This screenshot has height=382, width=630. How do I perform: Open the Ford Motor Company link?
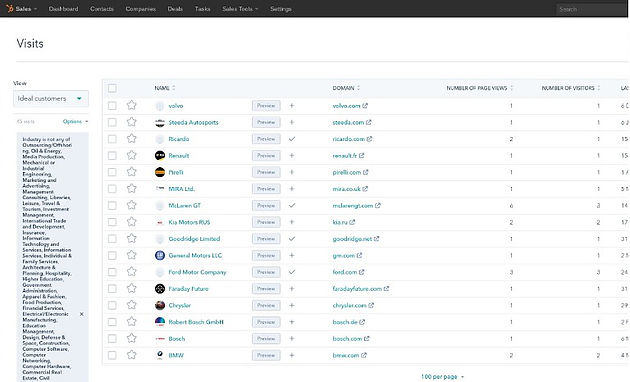tap(197, 272)
